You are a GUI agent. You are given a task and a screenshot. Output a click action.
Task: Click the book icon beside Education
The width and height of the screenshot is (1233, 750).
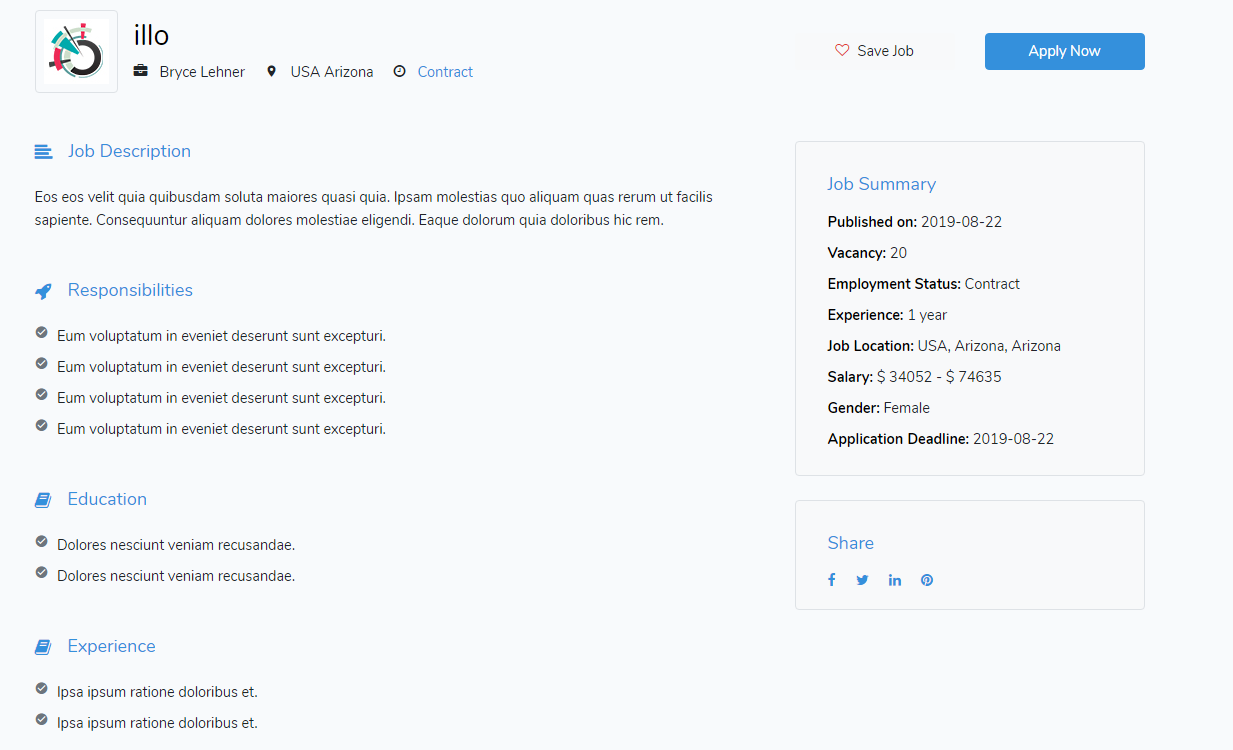coord(42,499)
